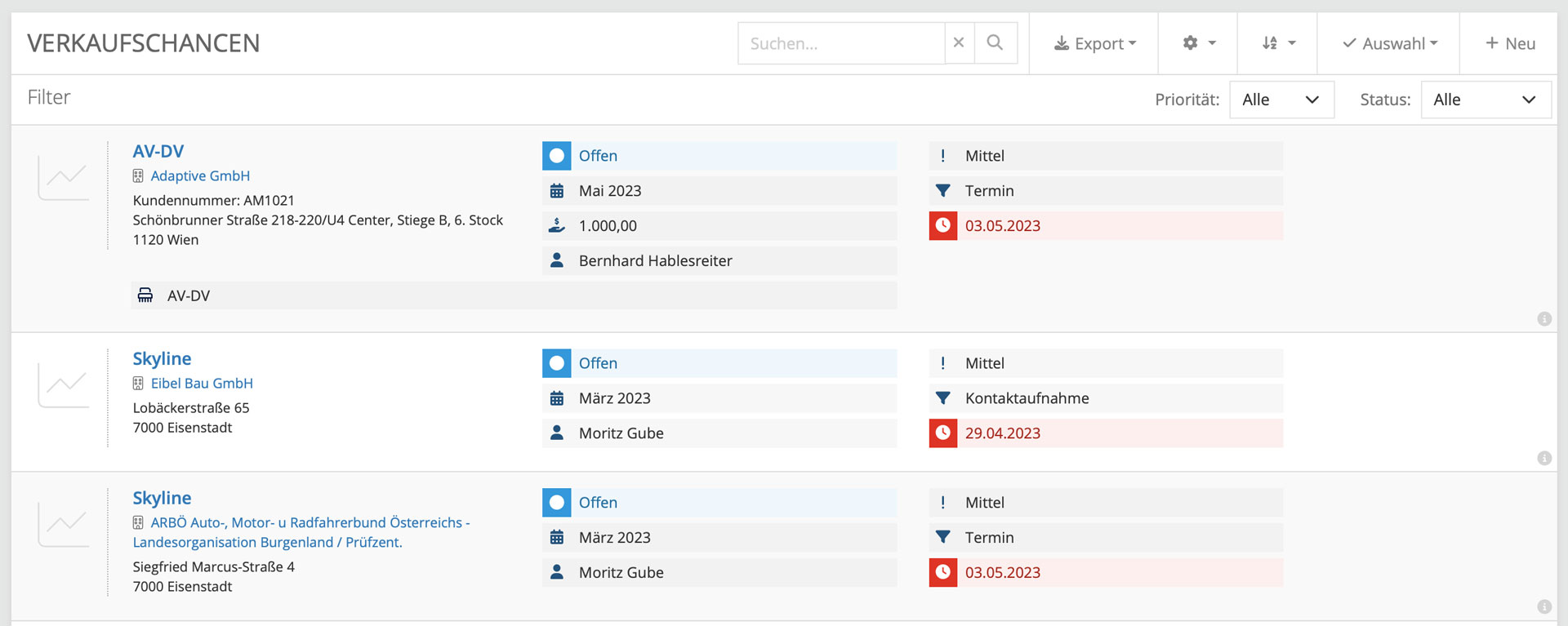
Task: Click the chart icon for AV-DV opportunity
Action: [64, 177]
